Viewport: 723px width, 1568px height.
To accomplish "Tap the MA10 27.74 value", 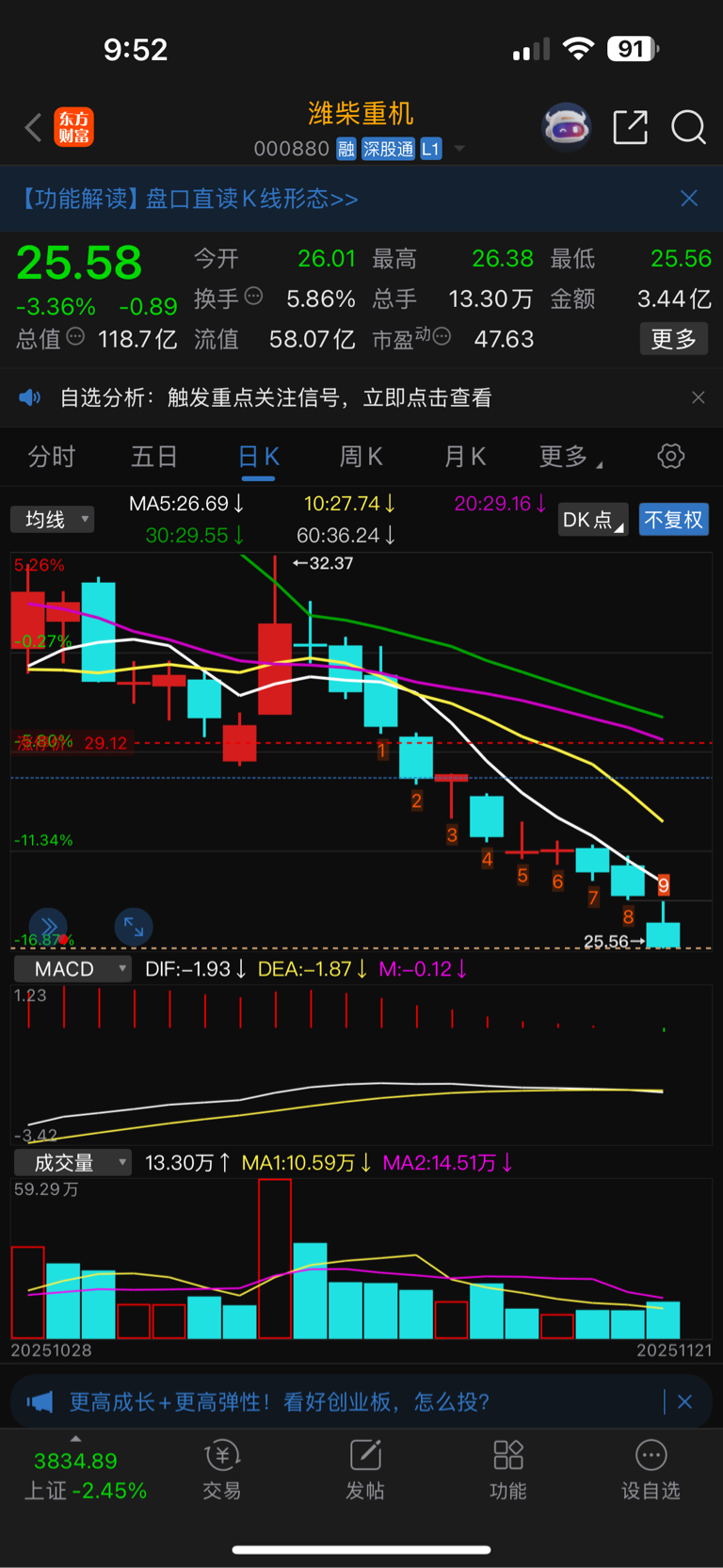I will pos(349,504).
